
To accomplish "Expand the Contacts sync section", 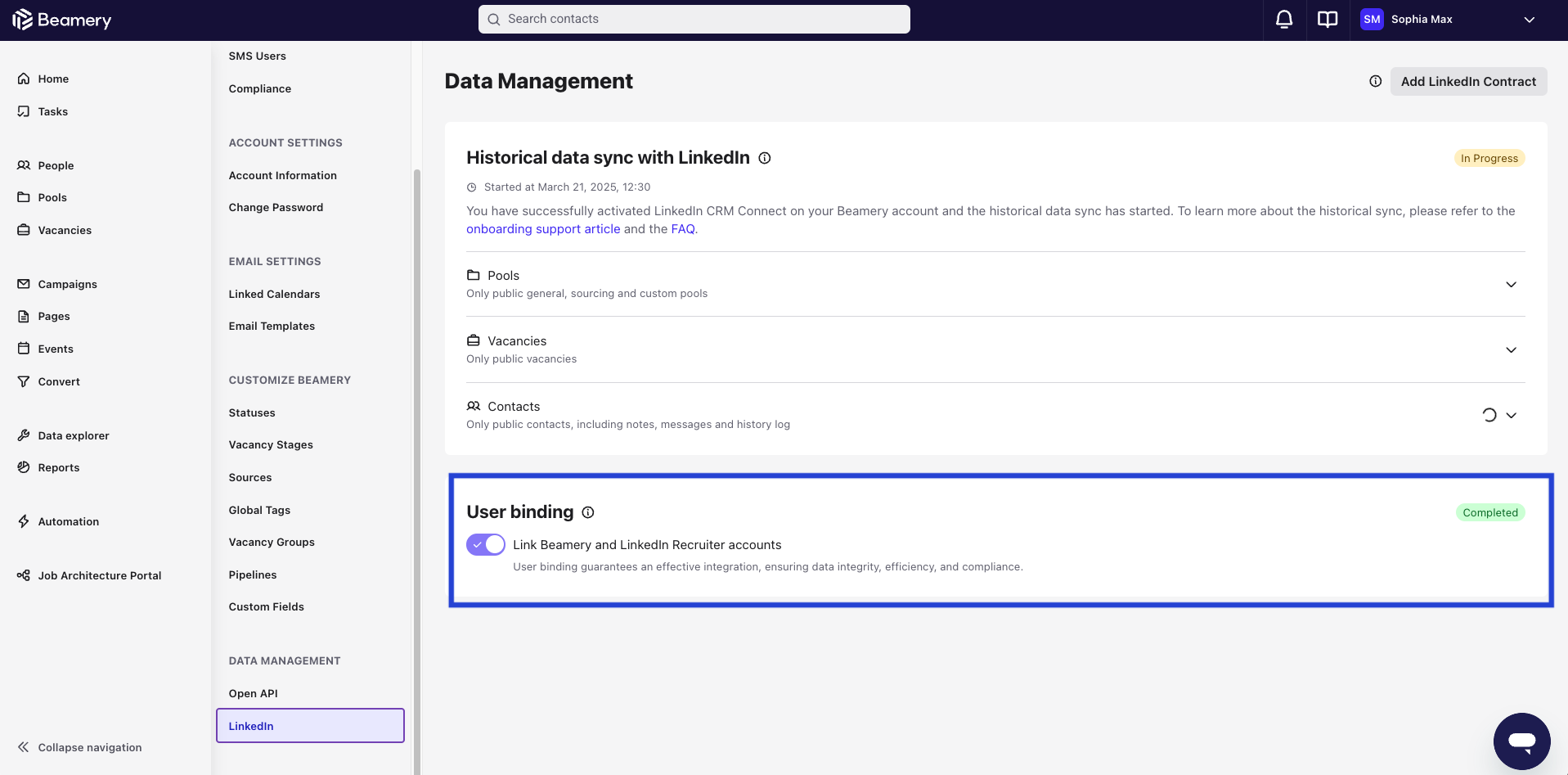I will pos(1511,416).
